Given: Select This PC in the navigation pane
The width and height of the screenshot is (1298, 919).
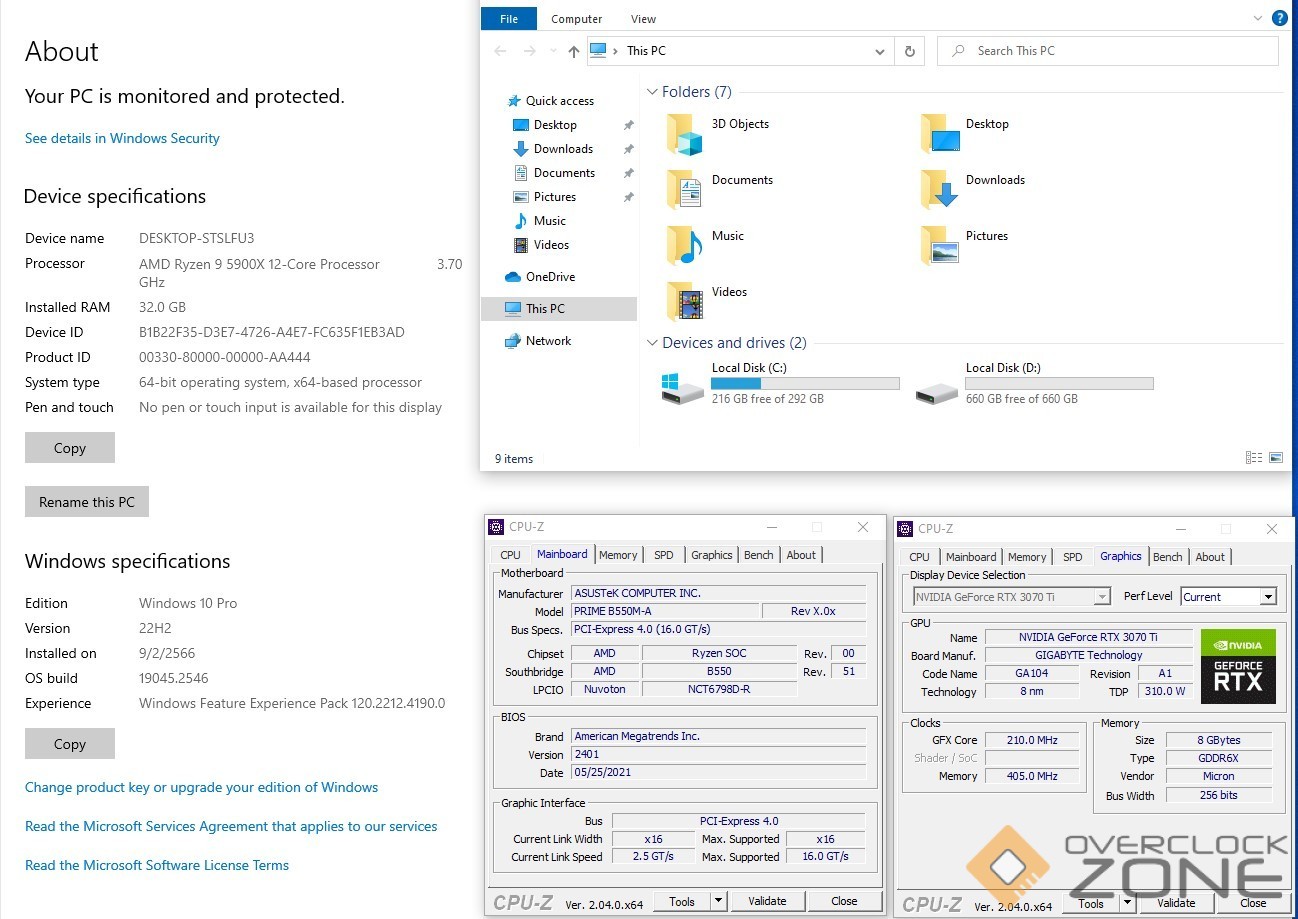Looking at the screenshot, I should (x=559, y=309).
